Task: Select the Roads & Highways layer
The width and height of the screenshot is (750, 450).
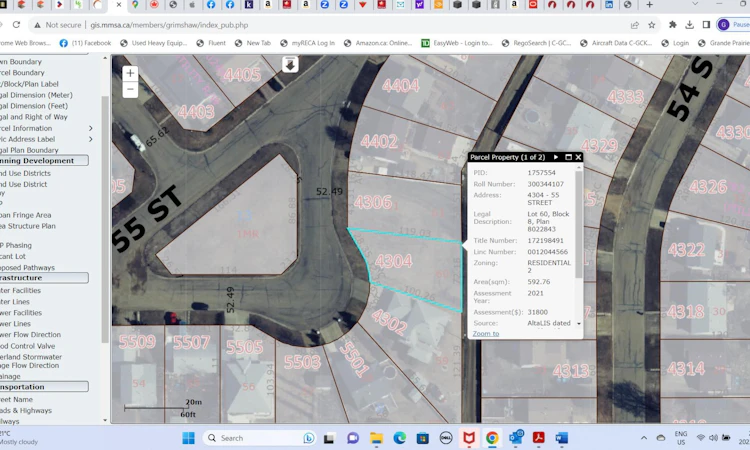Action: point(26,411)
